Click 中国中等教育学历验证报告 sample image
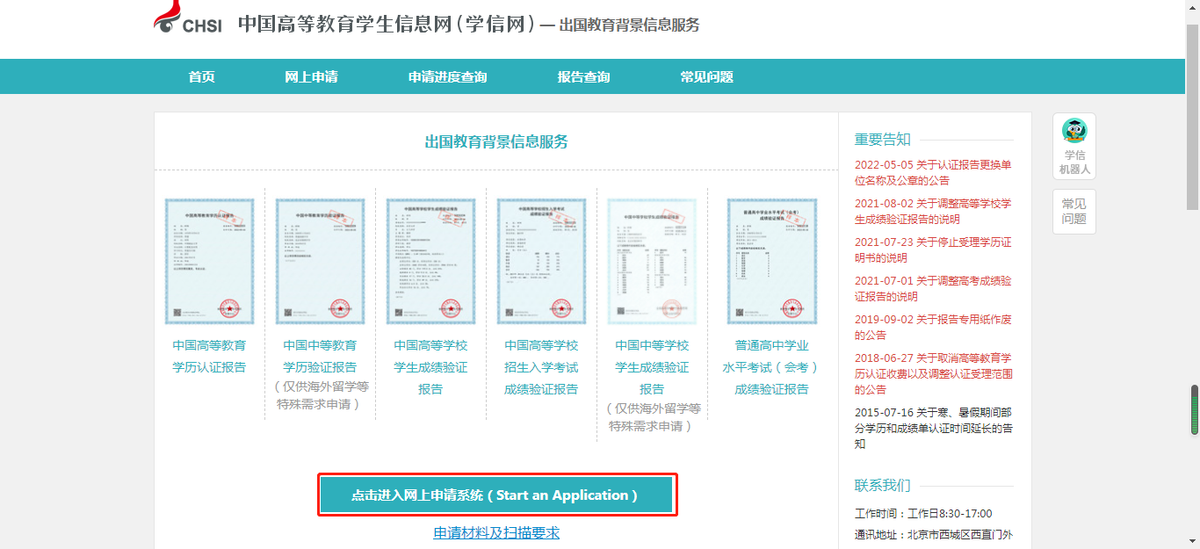 pos(320,260)
